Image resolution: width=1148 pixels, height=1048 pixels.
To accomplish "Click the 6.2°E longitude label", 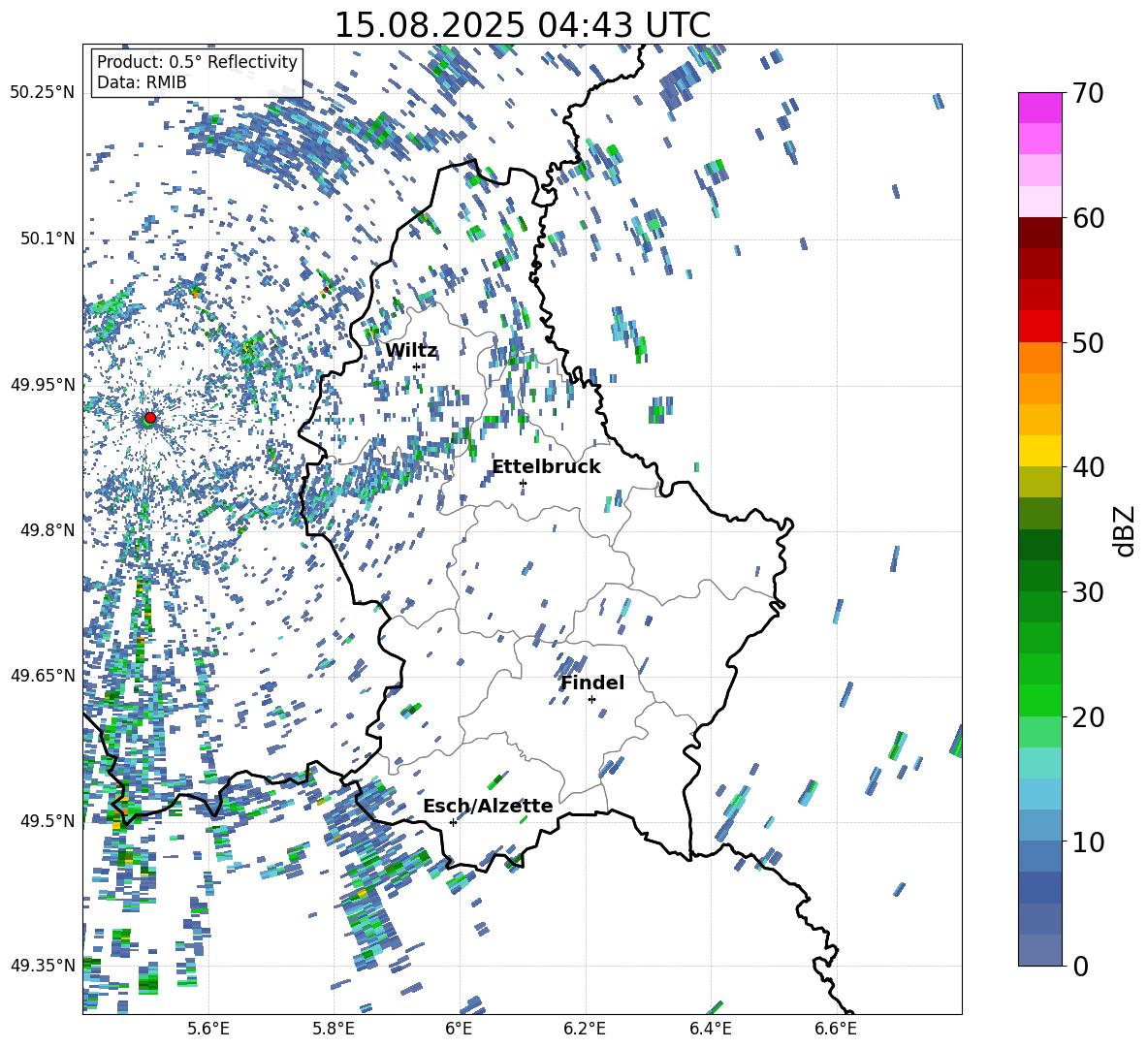I will pyautogui.click(x=585, y=1029).
